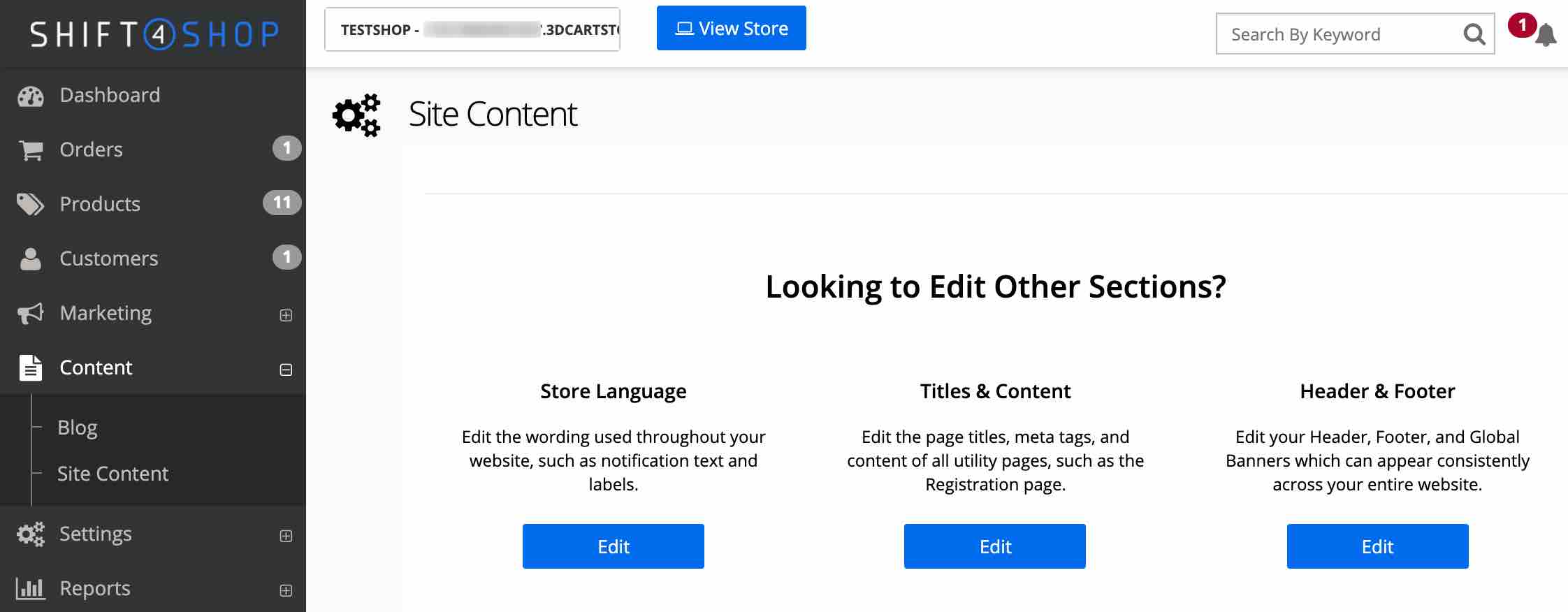Click the Dashboard gauge icon
Viewport: 1568px width, 612px height.
(30, 96)
